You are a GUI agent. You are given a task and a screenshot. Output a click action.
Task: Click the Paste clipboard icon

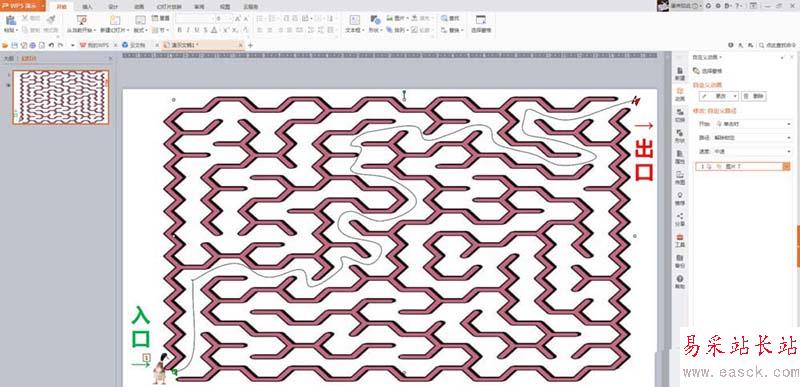(11, 20)
